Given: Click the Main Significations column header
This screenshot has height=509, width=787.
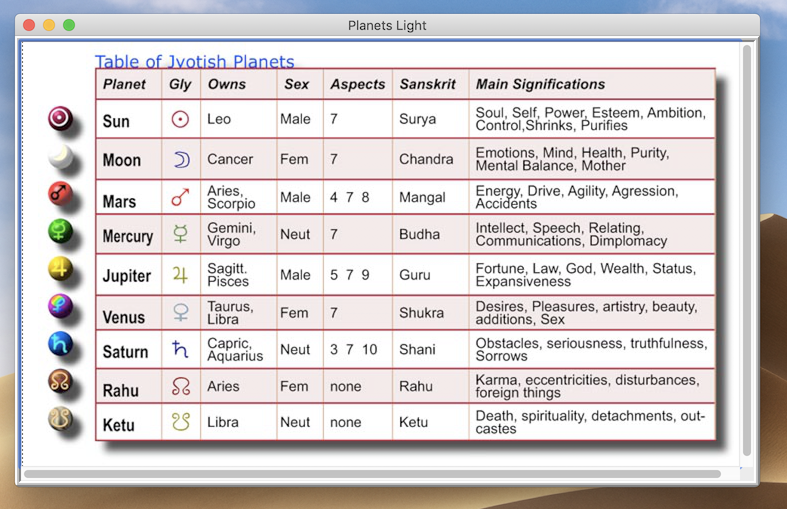Looking at the screenshot, I should pos(540,85).
